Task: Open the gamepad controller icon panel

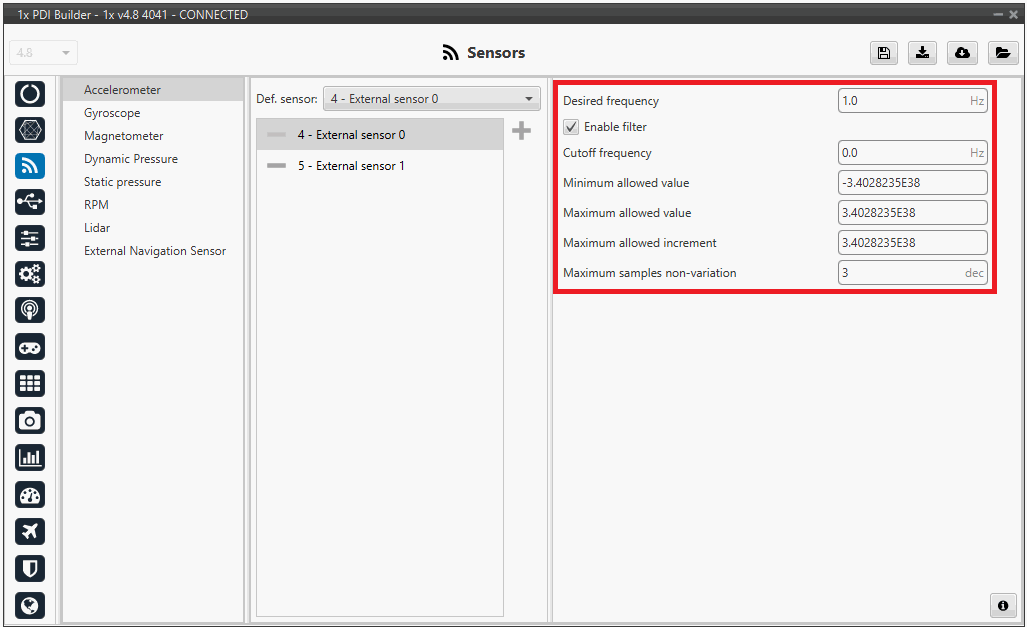Action: click(x=30, y=347)
